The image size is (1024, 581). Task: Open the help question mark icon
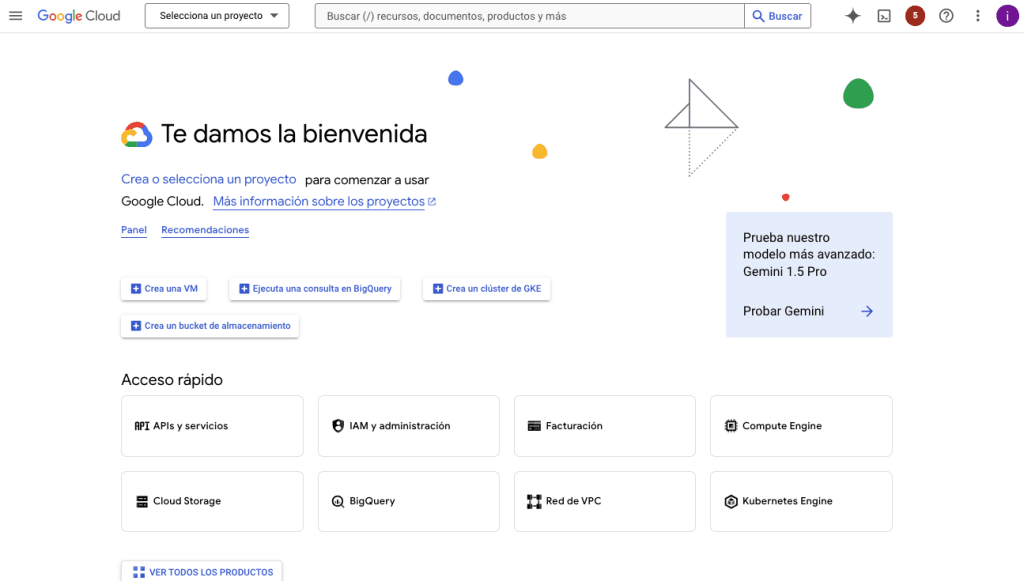tap(946, 16)
